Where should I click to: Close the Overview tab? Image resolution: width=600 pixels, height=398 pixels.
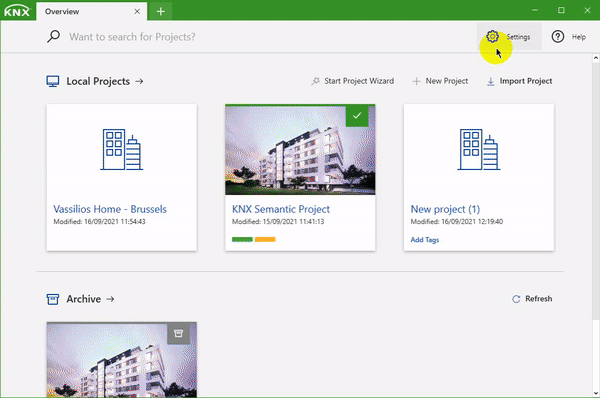click(137, 11)
